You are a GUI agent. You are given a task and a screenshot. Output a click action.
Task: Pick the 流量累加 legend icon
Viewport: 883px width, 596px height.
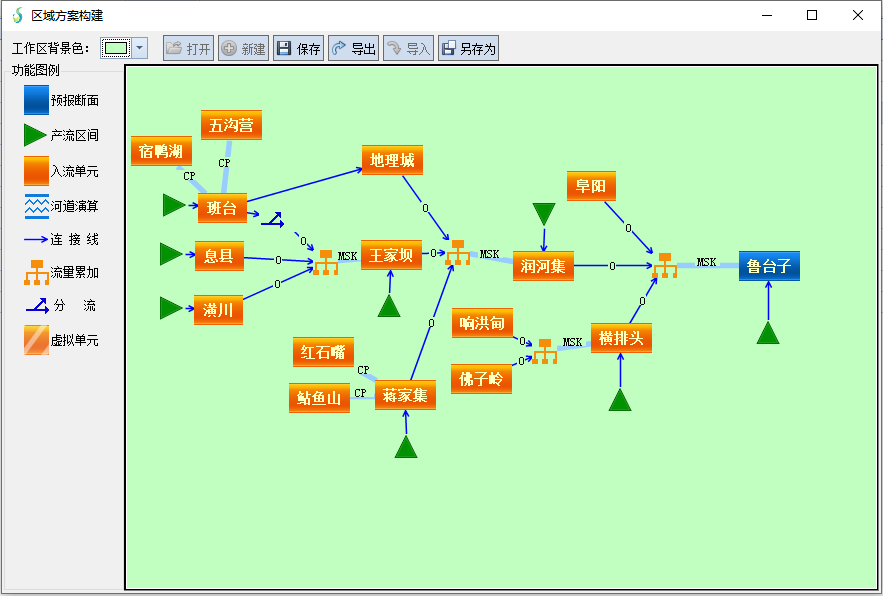[x=37, y=272]
